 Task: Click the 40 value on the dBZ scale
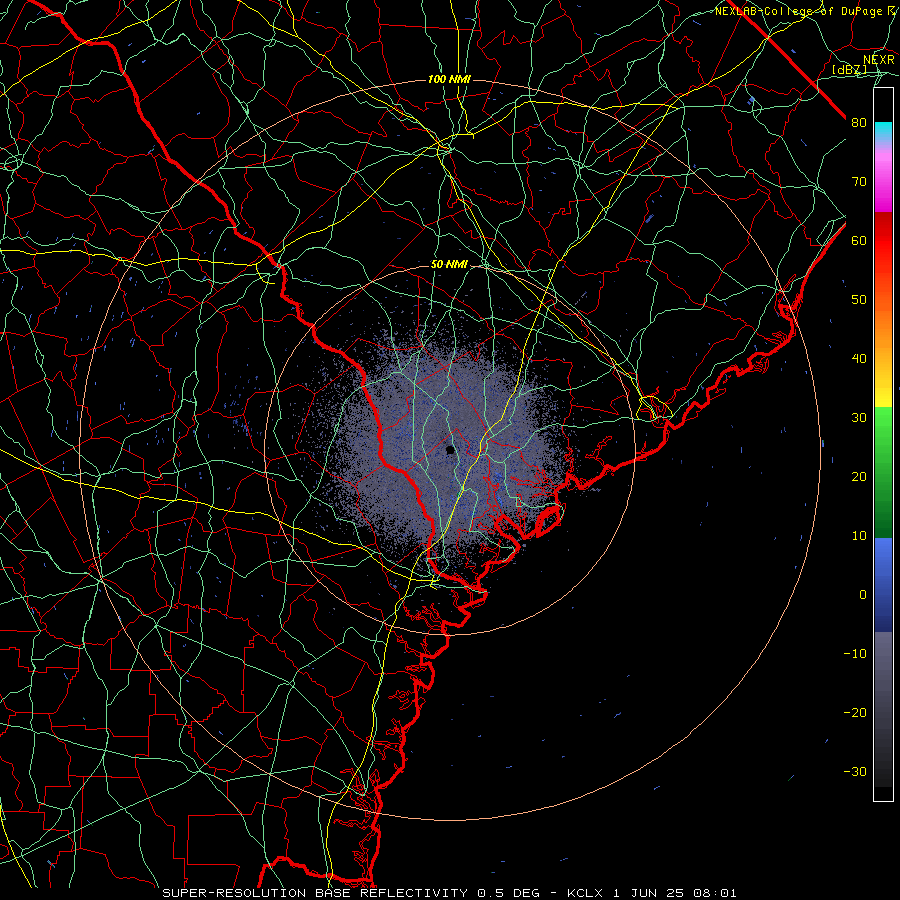coord(859,359)
